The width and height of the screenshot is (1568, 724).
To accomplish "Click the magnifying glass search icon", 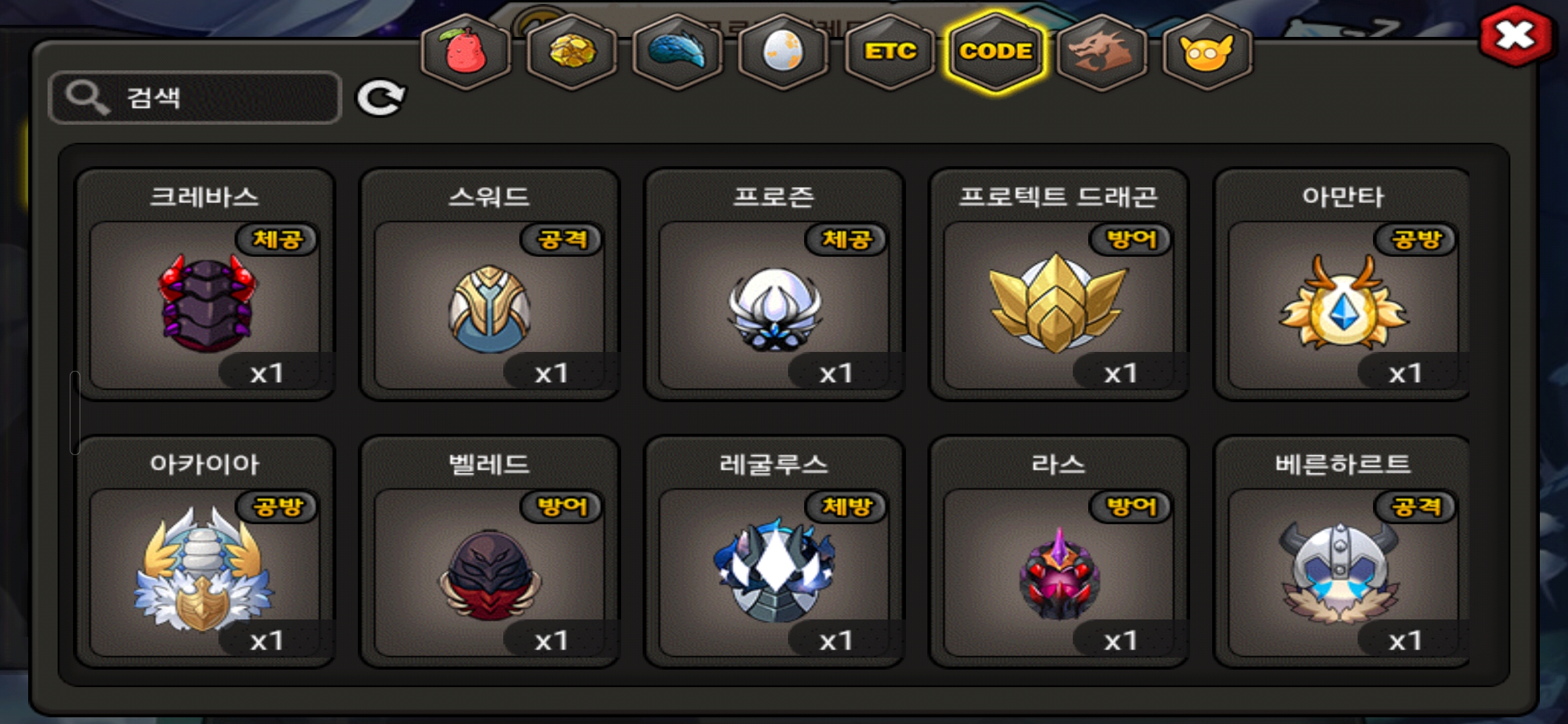I will (87, 98).
